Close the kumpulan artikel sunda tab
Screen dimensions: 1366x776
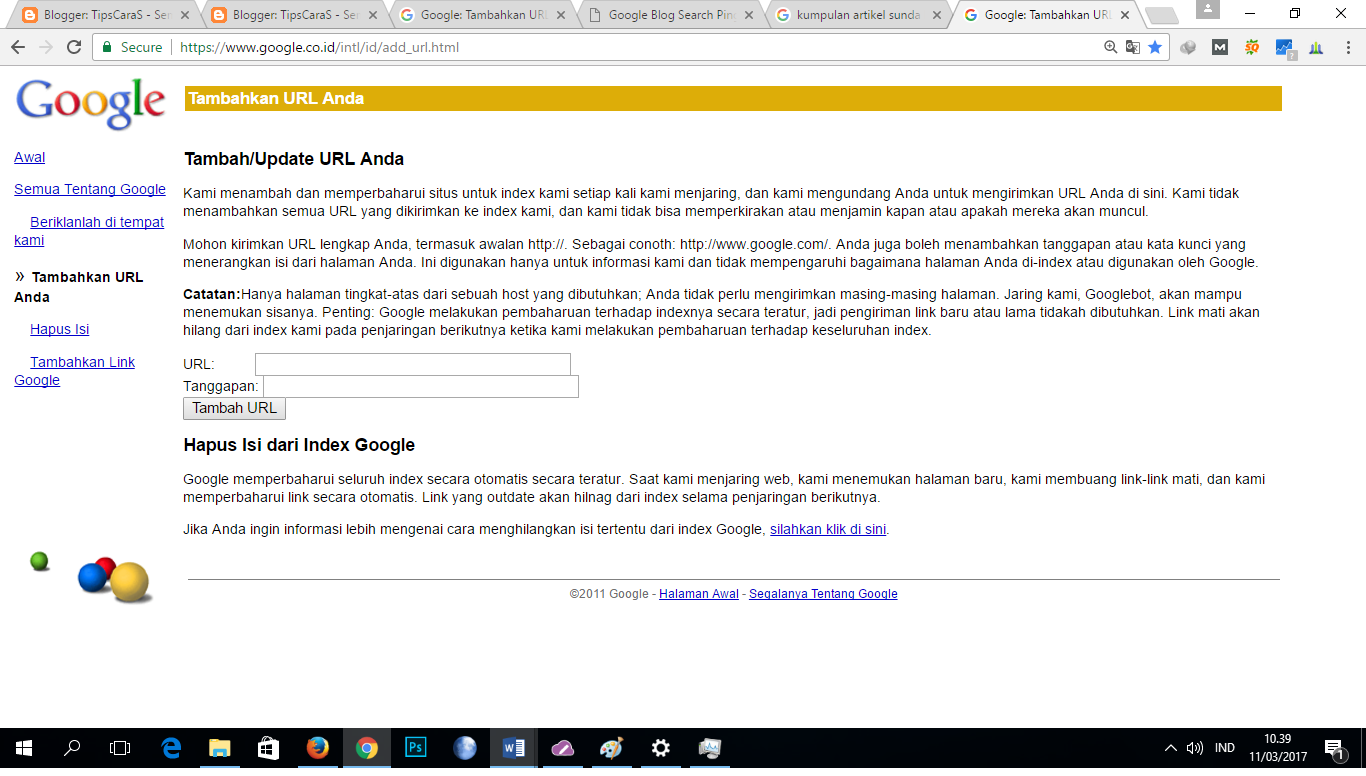pyautogui.click(x=937, y=15)
